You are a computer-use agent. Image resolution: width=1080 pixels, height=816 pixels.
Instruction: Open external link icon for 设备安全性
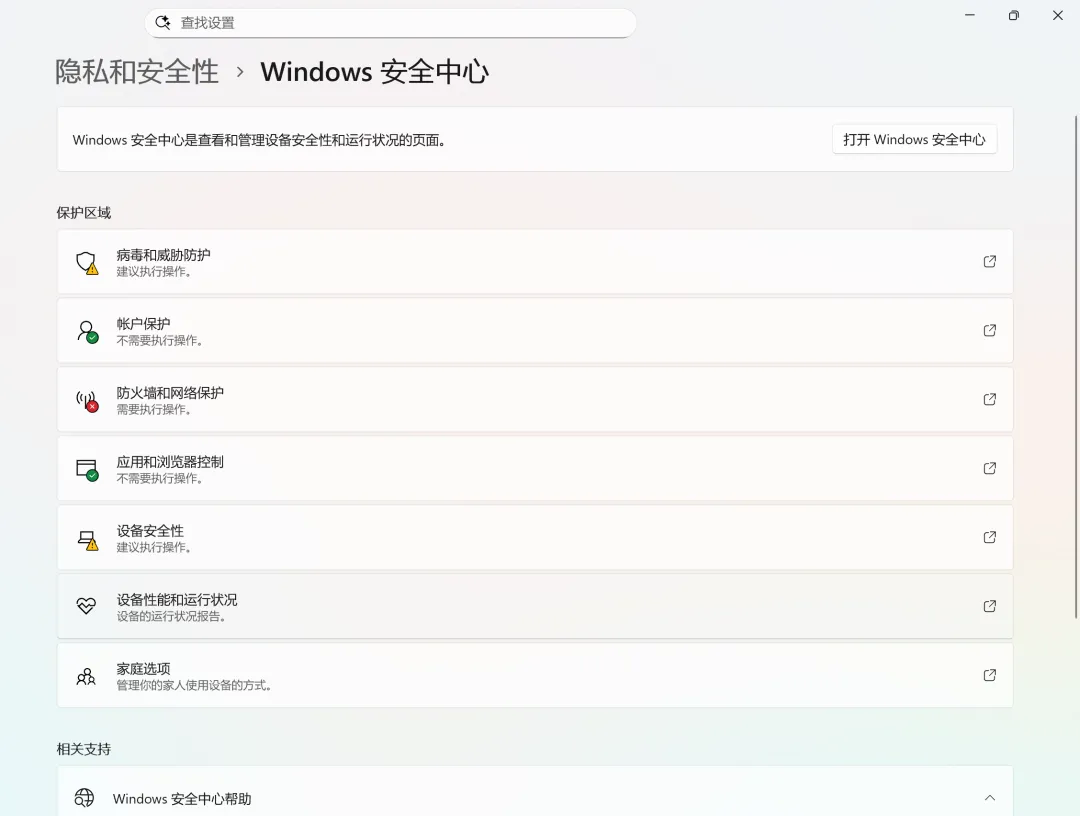(990, 537)
